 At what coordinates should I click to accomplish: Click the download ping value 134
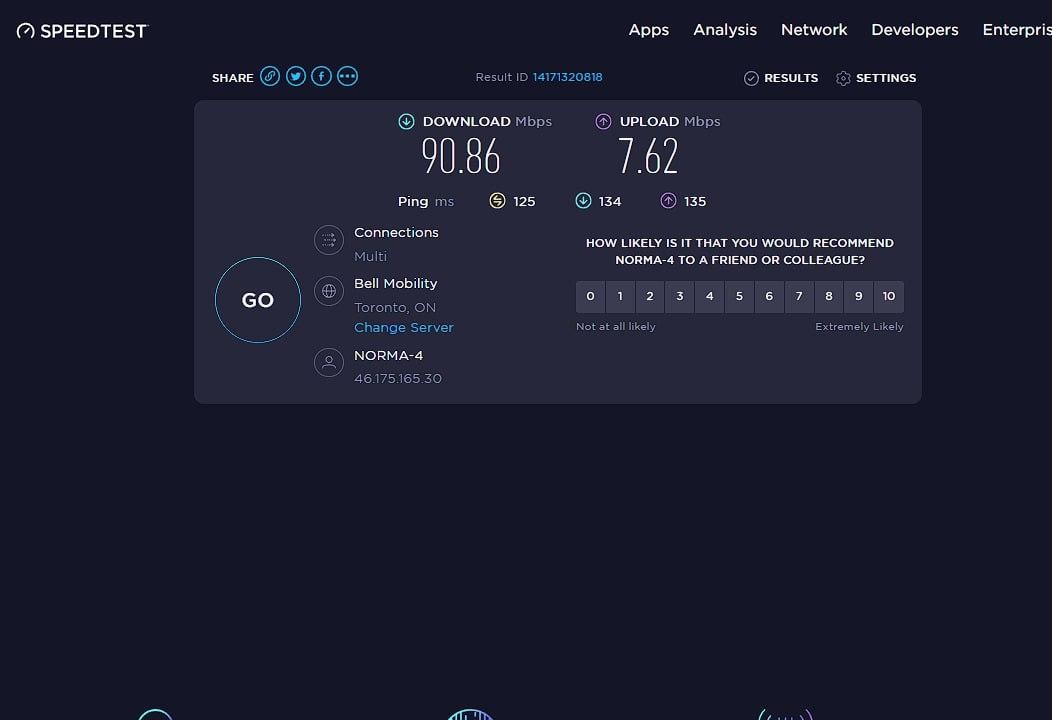click(610, 201)
